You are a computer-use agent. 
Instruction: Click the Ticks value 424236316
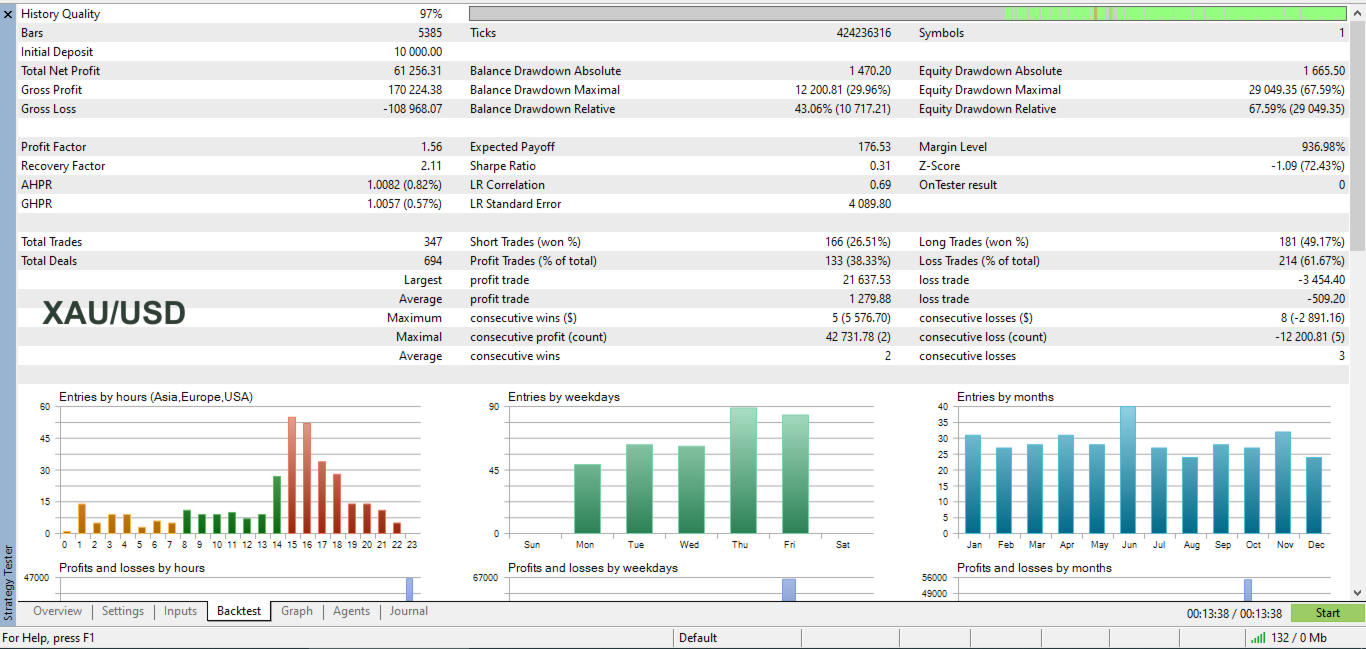tap(864, 33)
